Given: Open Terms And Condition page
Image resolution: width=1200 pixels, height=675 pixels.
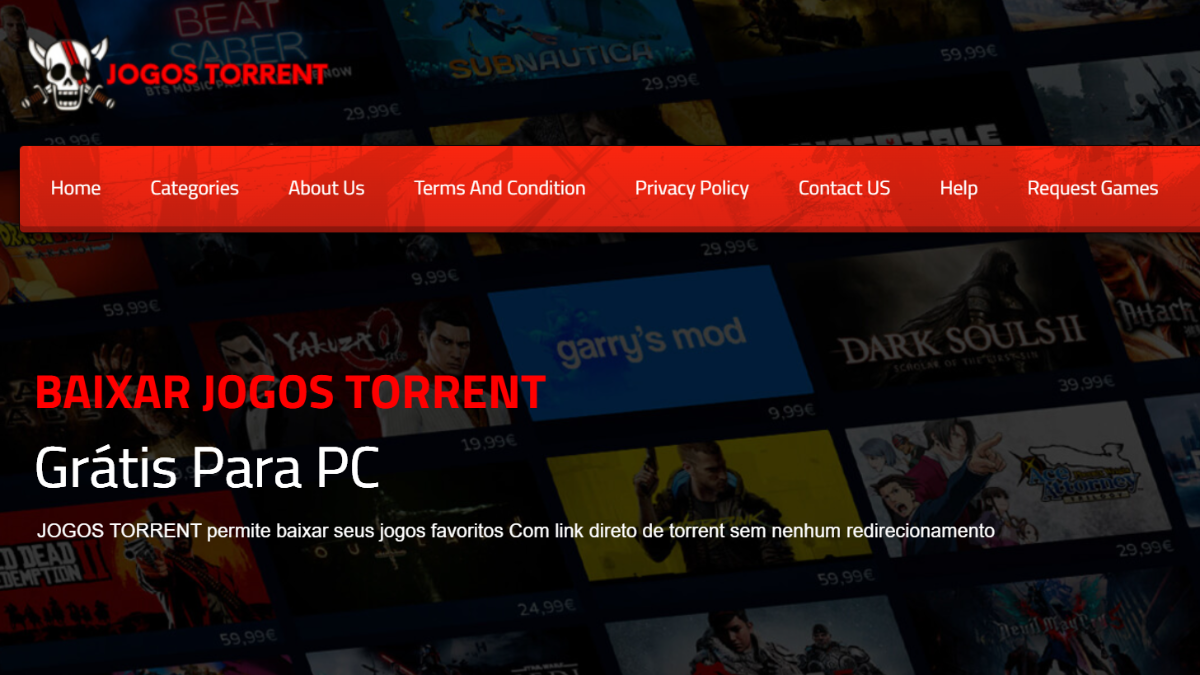Looking at the screenshot, I should (x=500, y=188).
